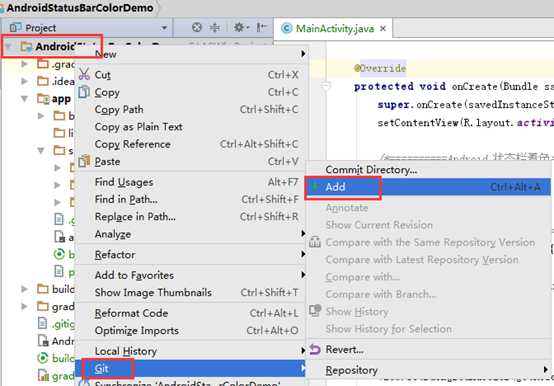Open the Add to Favorites submenu
This screenshot has height=386, width=554.
pos(191,275)
